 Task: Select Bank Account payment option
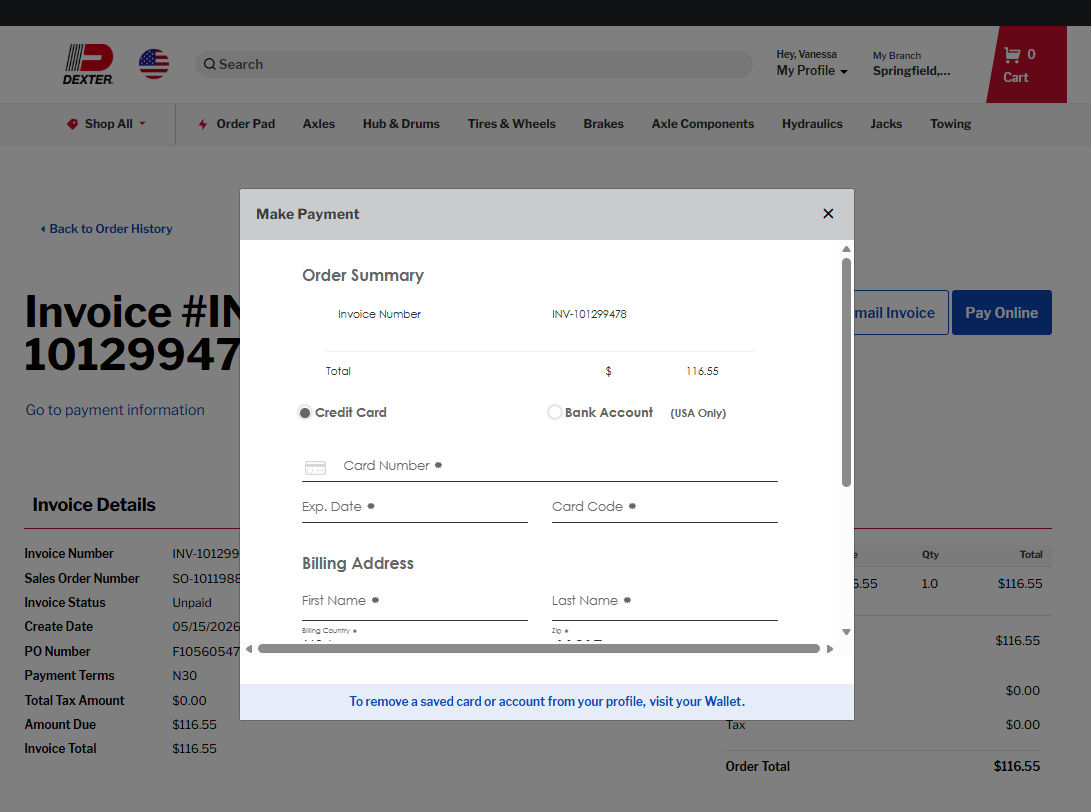[555, 412]
